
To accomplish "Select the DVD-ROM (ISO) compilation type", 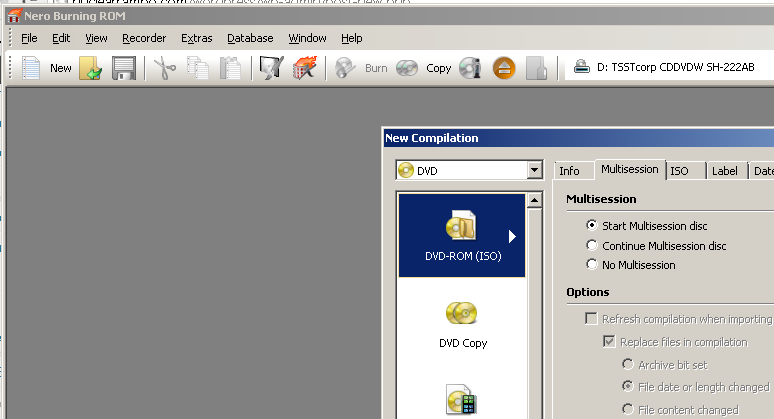I will coord(462,235).
